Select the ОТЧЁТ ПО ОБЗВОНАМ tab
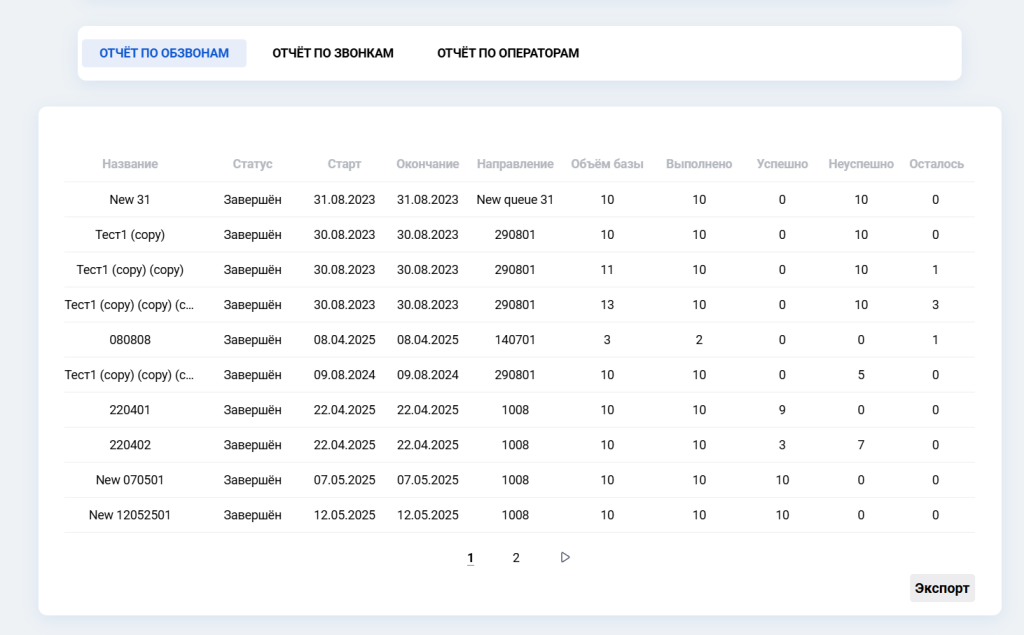 [164, 53]
